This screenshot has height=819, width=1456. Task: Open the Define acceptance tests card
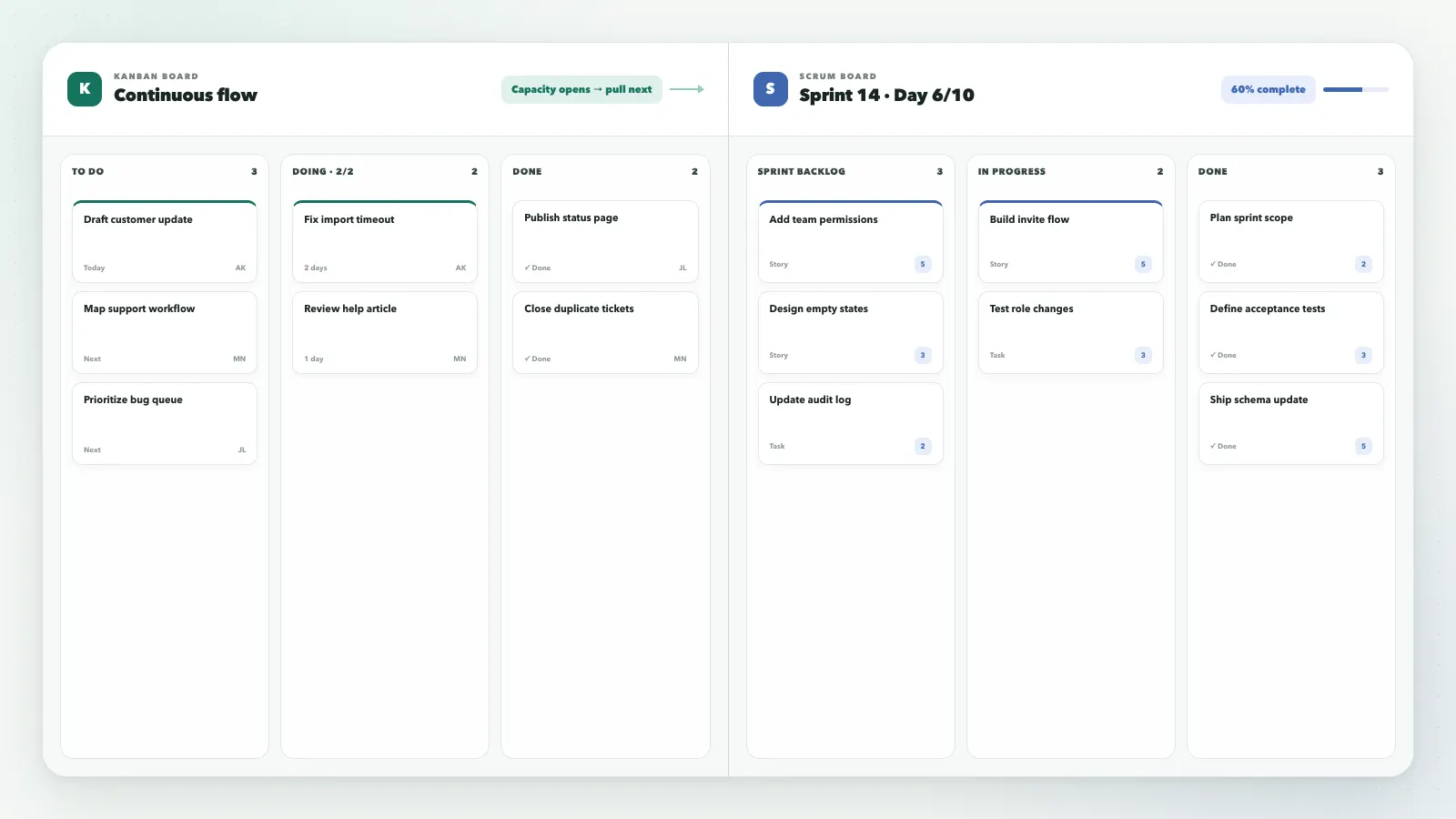(x=1291, y=332)
